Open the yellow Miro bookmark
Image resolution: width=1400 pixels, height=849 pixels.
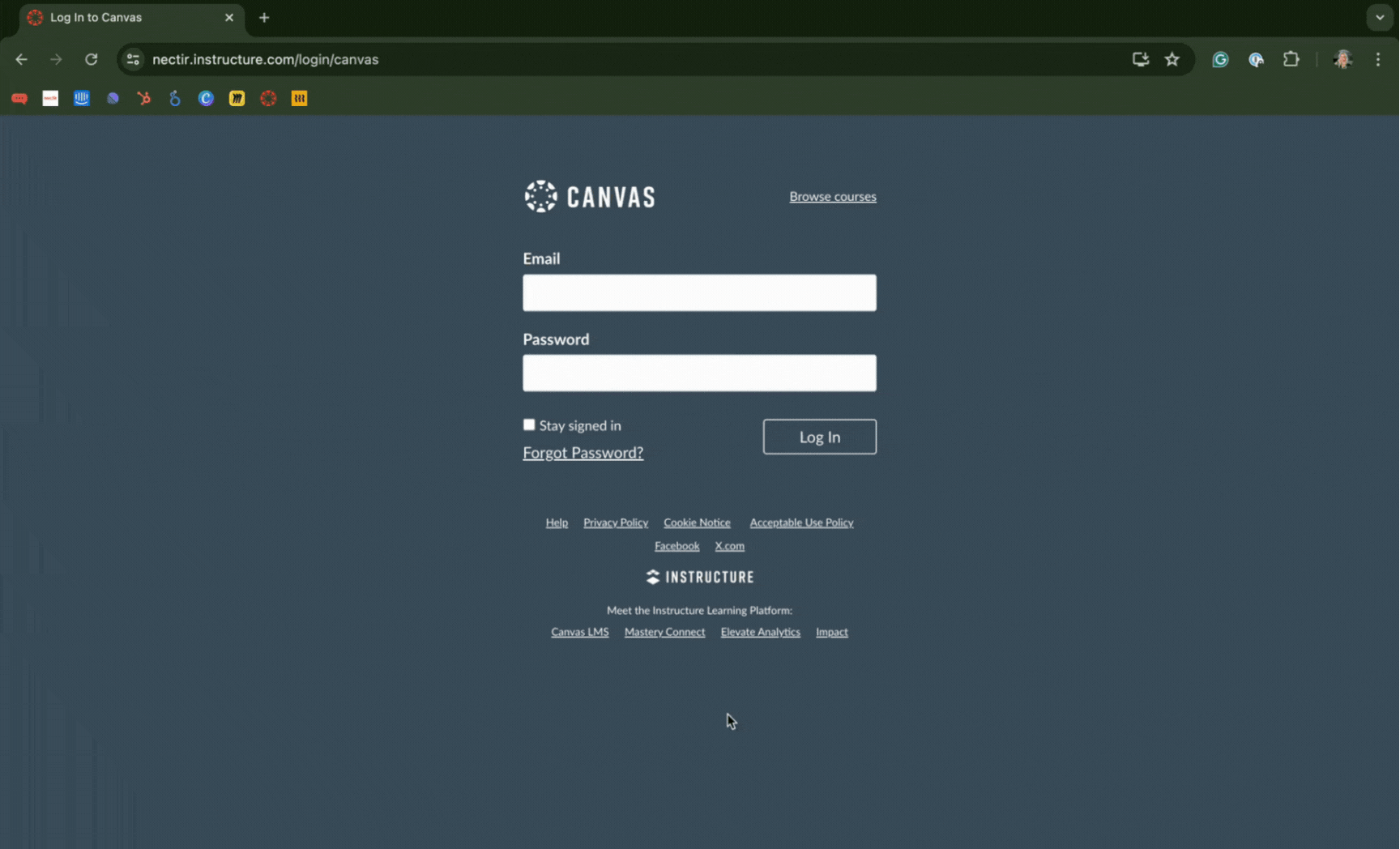[237, 99]
